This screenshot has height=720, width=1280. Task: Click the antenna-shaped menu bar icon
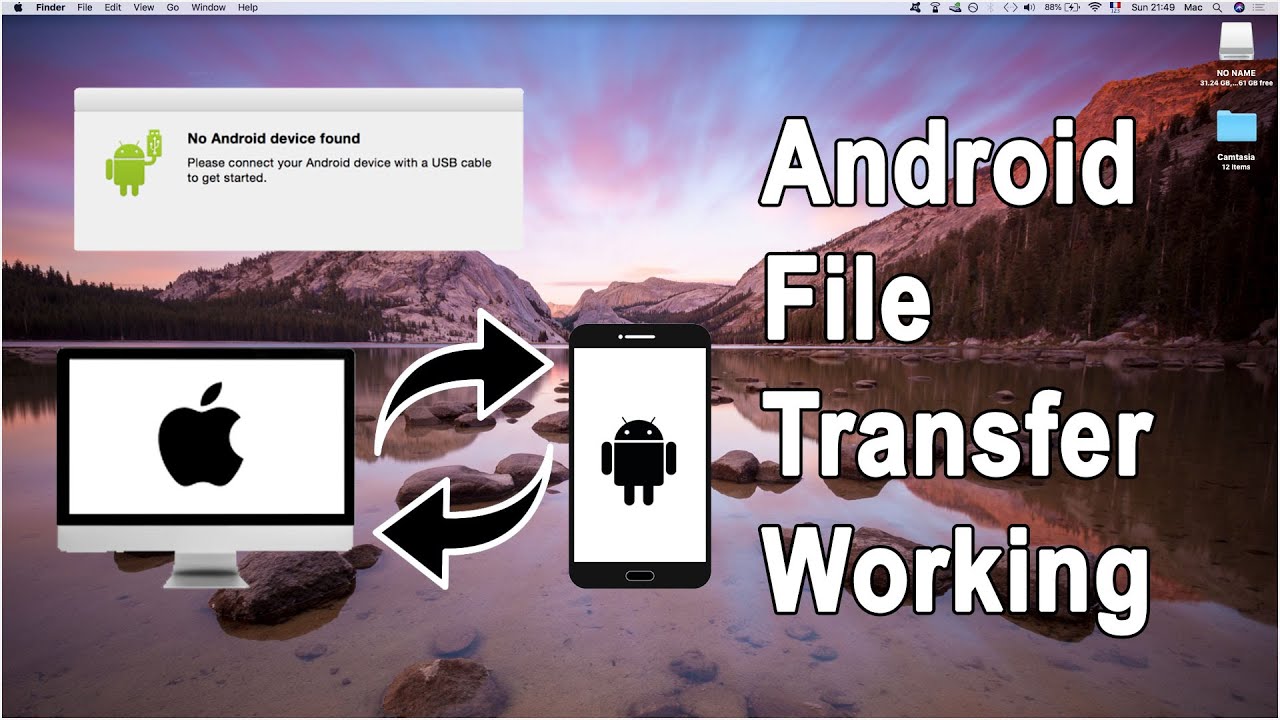pos(935,7)
